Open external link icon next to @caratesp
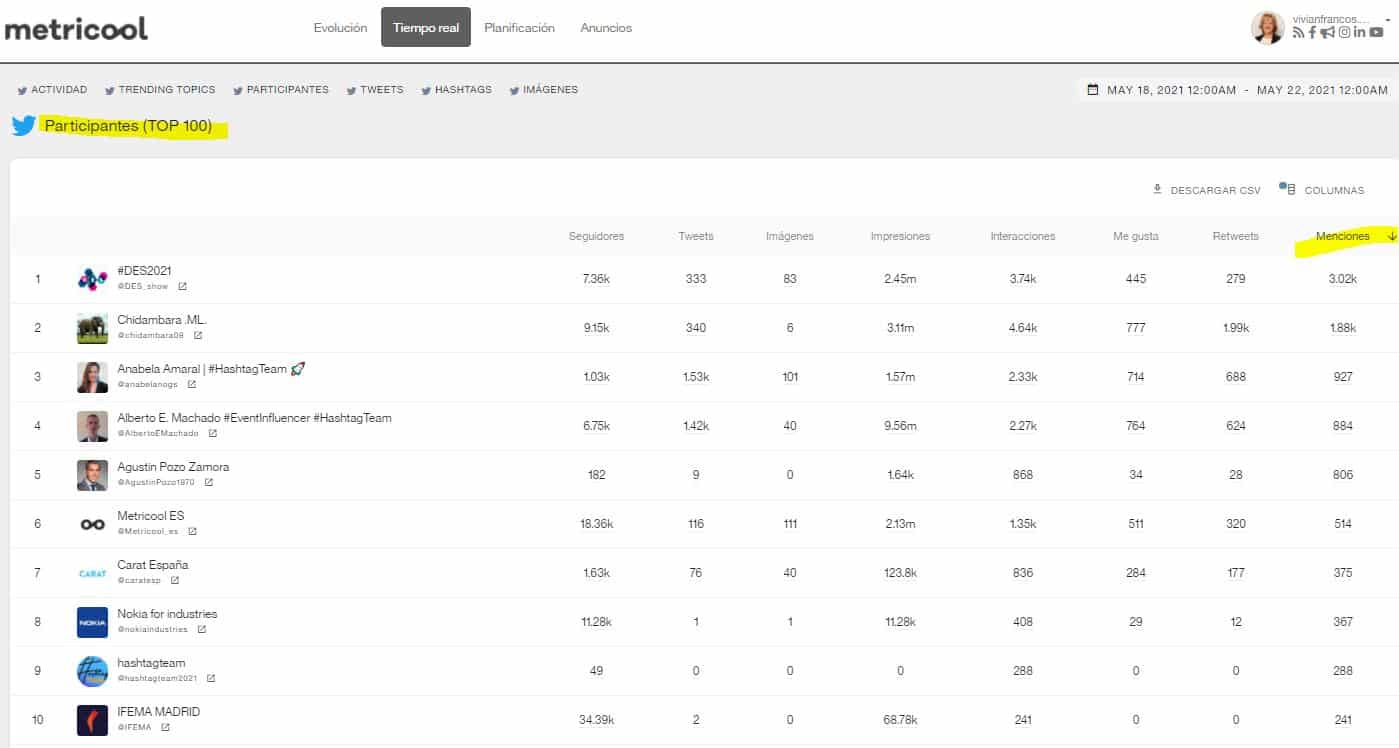This screenshot has height=748, width=1399. tap(174, 580)
